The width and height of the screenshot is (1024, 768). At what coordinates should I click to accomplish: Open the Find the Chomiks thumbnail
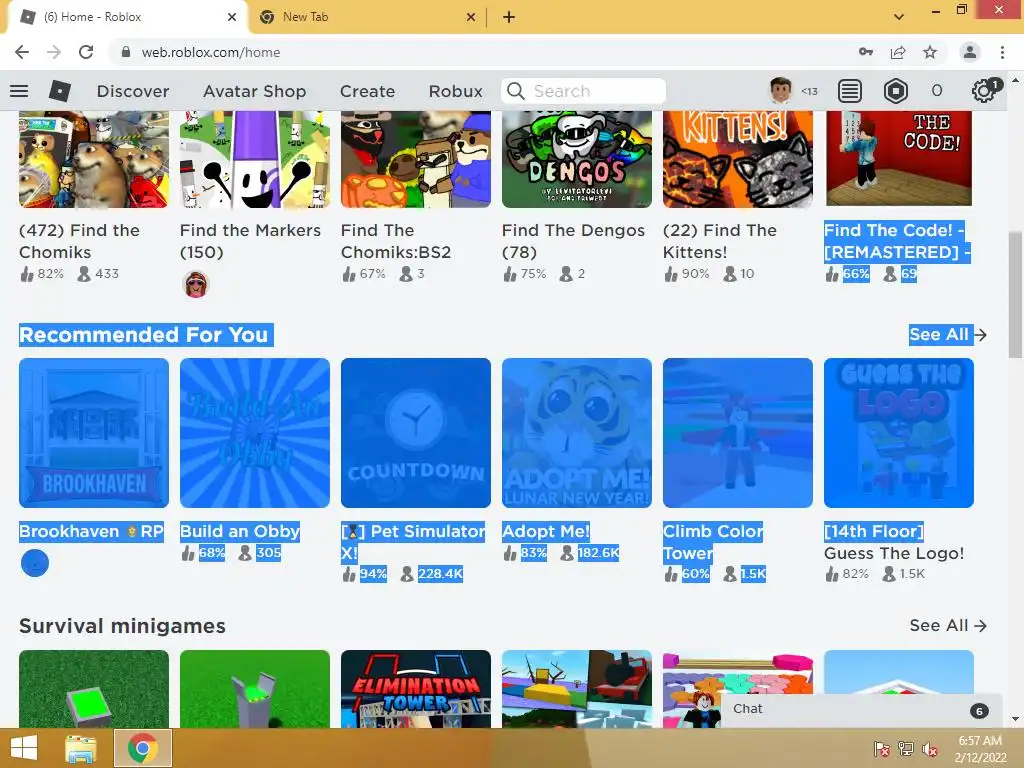93,159
